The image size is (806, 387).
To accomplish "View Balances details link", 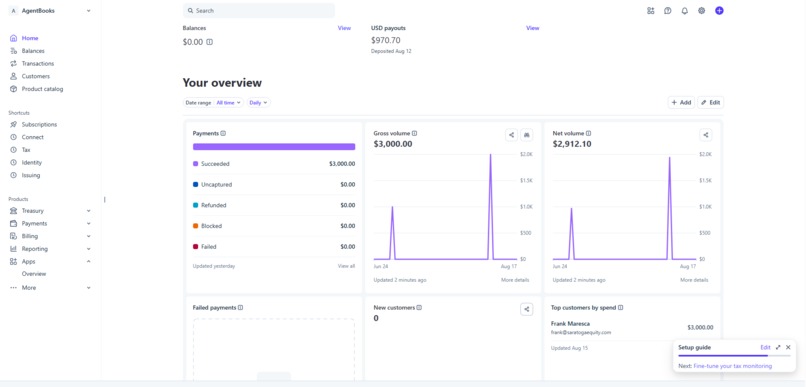I will click(344, 28).
